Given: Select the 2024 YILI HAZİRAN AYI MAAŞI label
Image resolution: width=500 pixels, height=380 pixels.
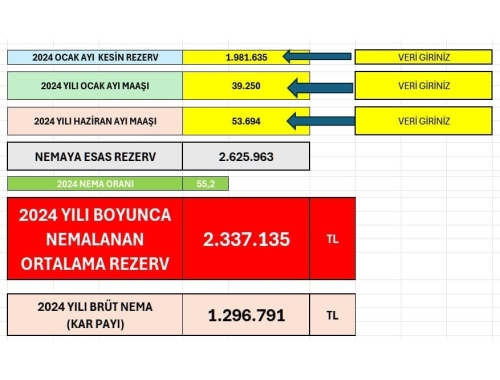Looking at the screenshot, I should [x=95, y=121].
